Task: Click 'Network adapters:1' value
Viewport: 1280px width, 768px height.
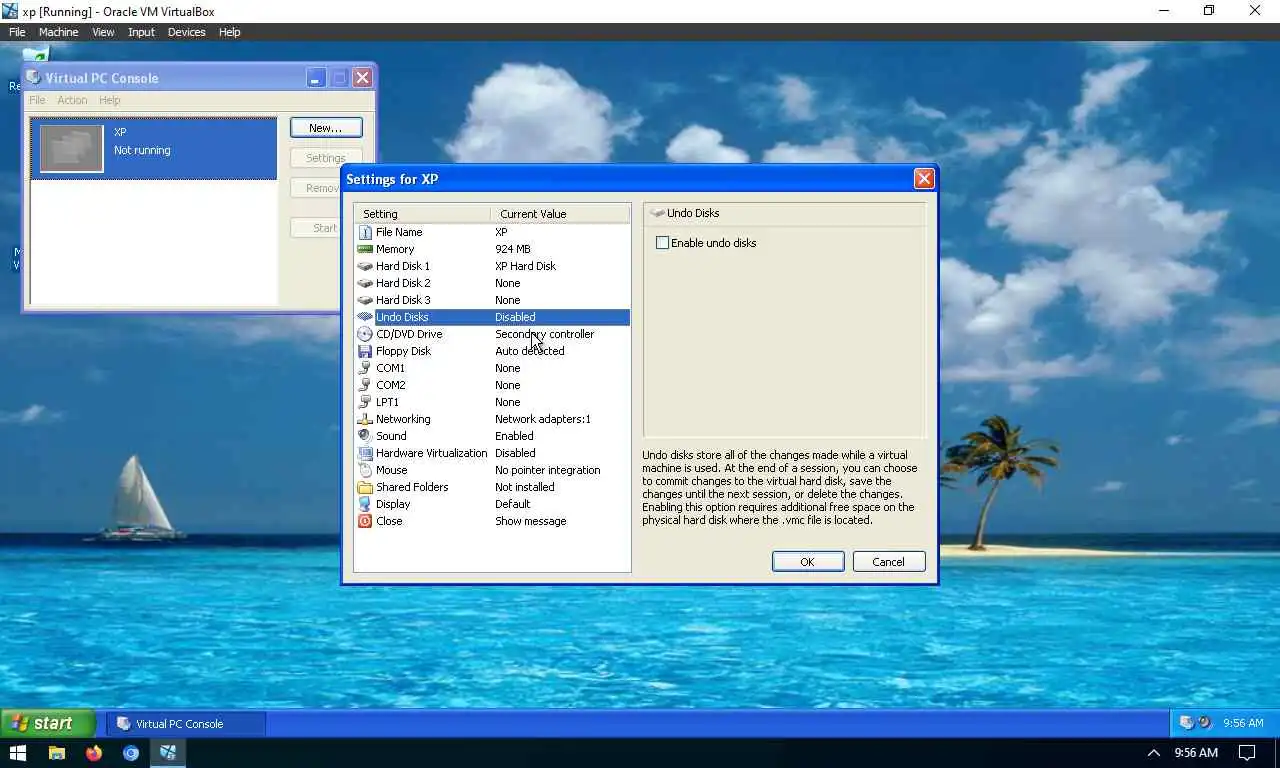Action: (x=543, y=419)
